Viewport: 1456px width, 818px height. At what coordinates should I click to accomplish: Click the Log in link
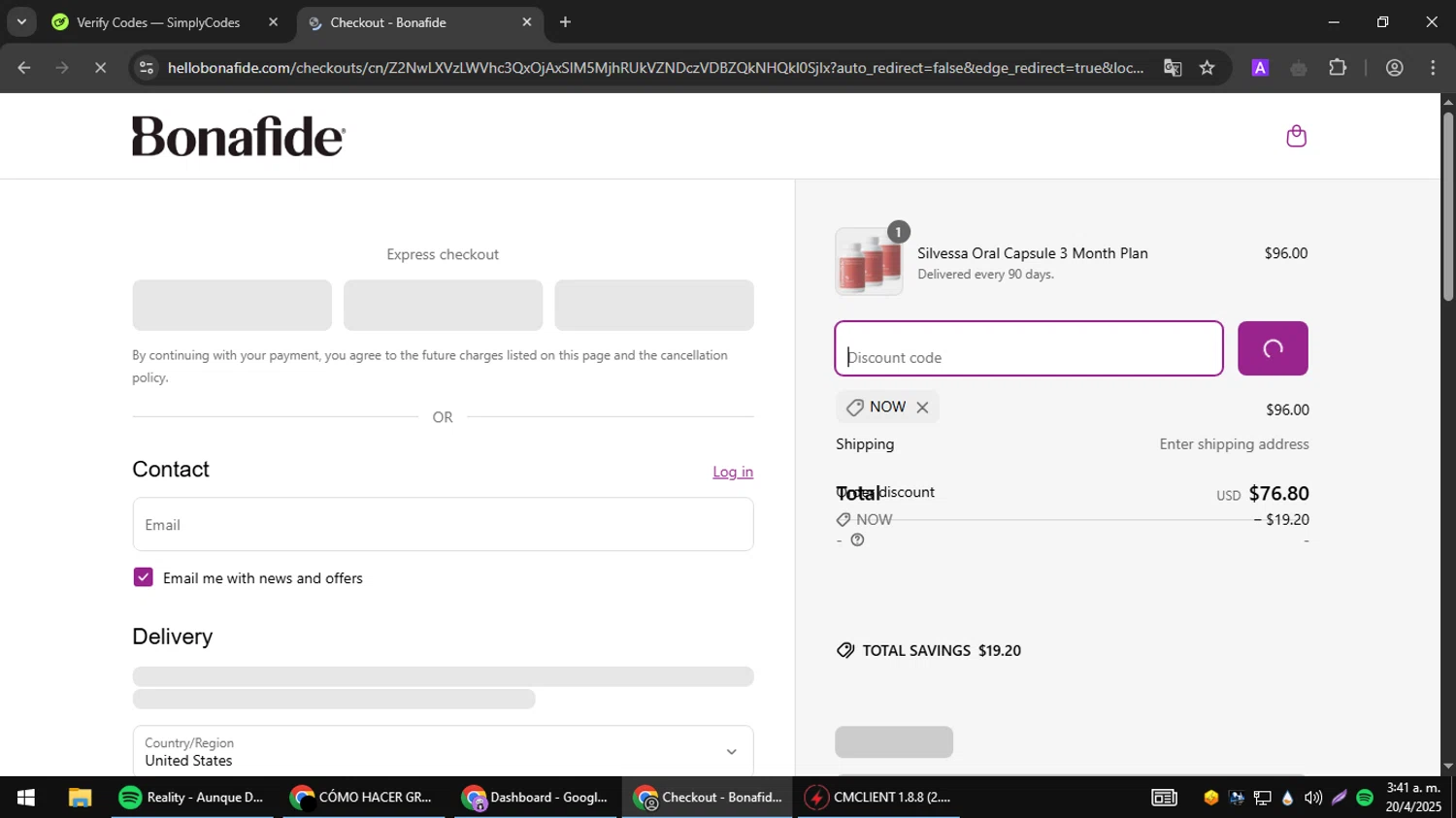tap(732, 472)
